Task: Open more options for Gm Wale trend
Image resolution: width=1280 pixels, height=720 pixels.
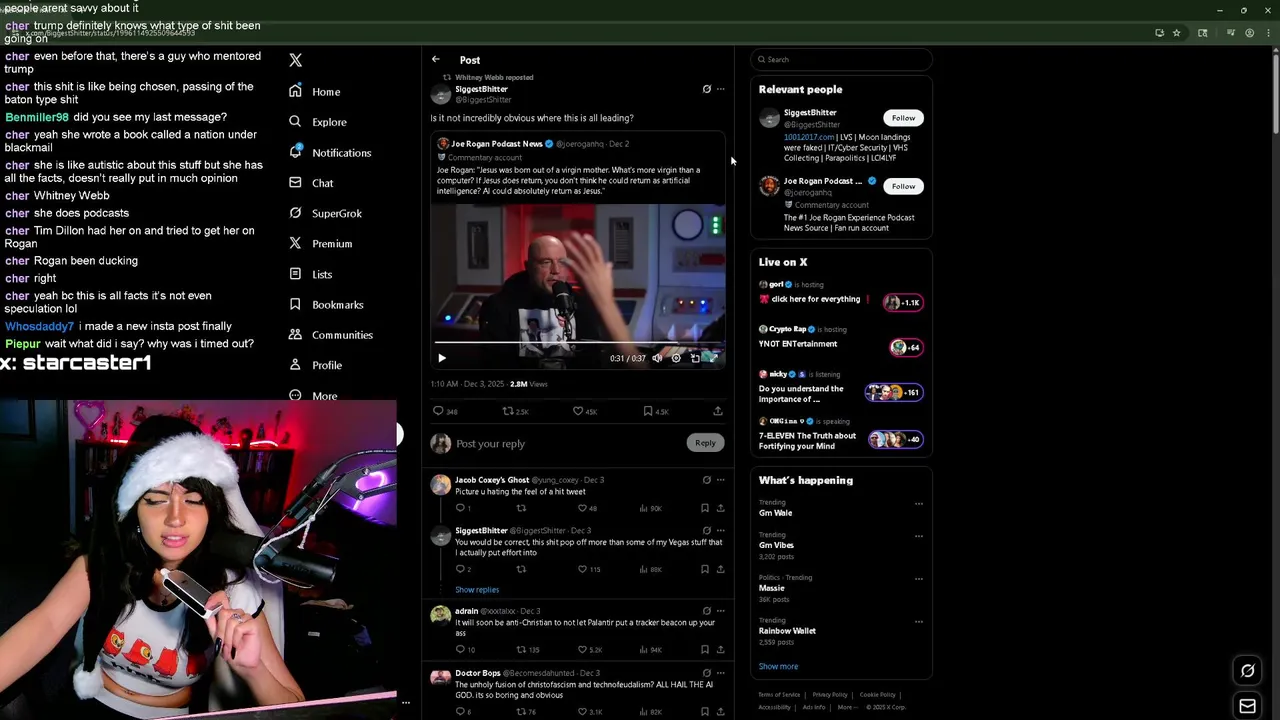Action: 918,504
